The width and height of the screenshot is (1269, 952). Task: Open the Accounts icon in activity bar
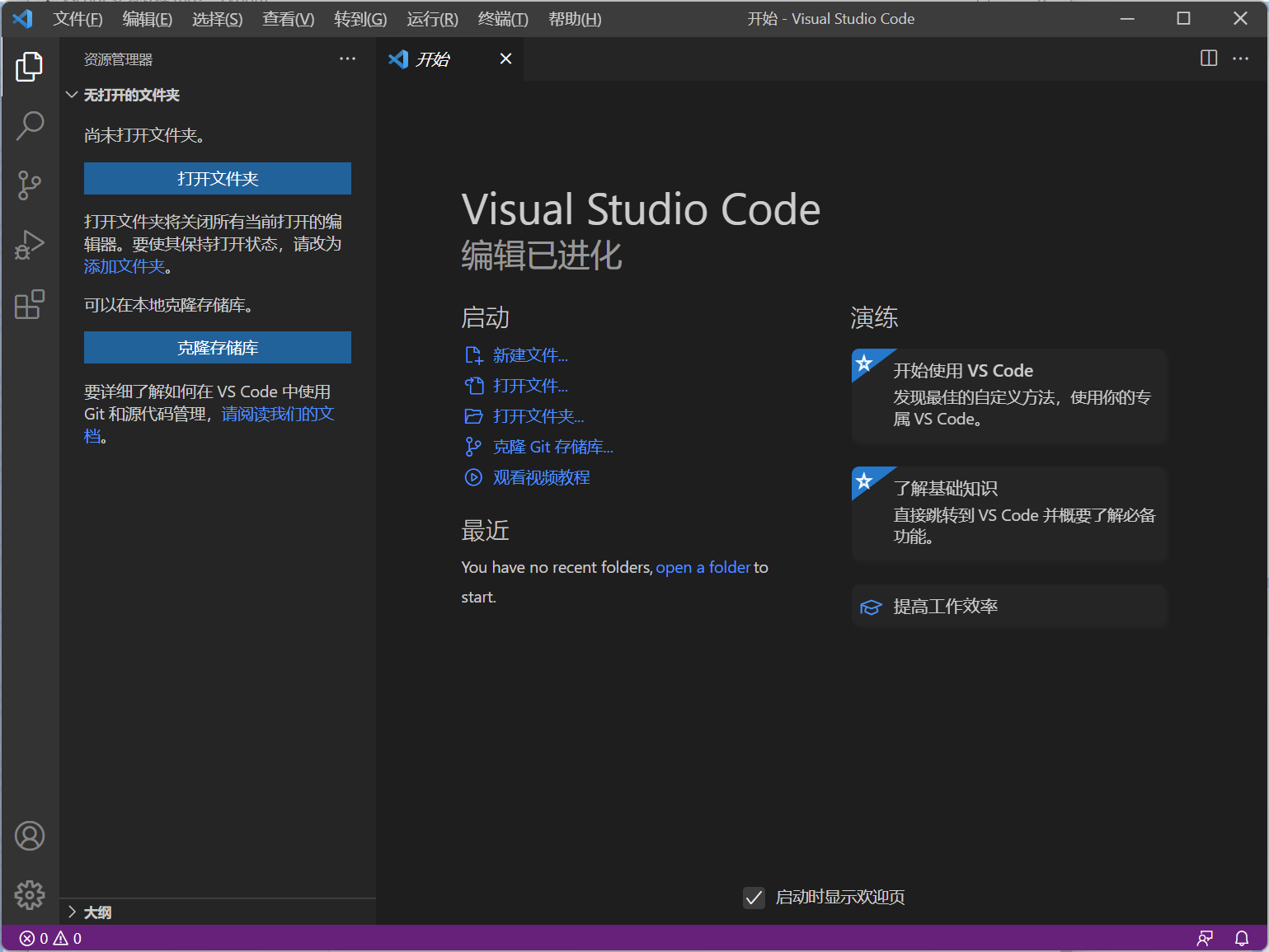[x=30, y=836]
